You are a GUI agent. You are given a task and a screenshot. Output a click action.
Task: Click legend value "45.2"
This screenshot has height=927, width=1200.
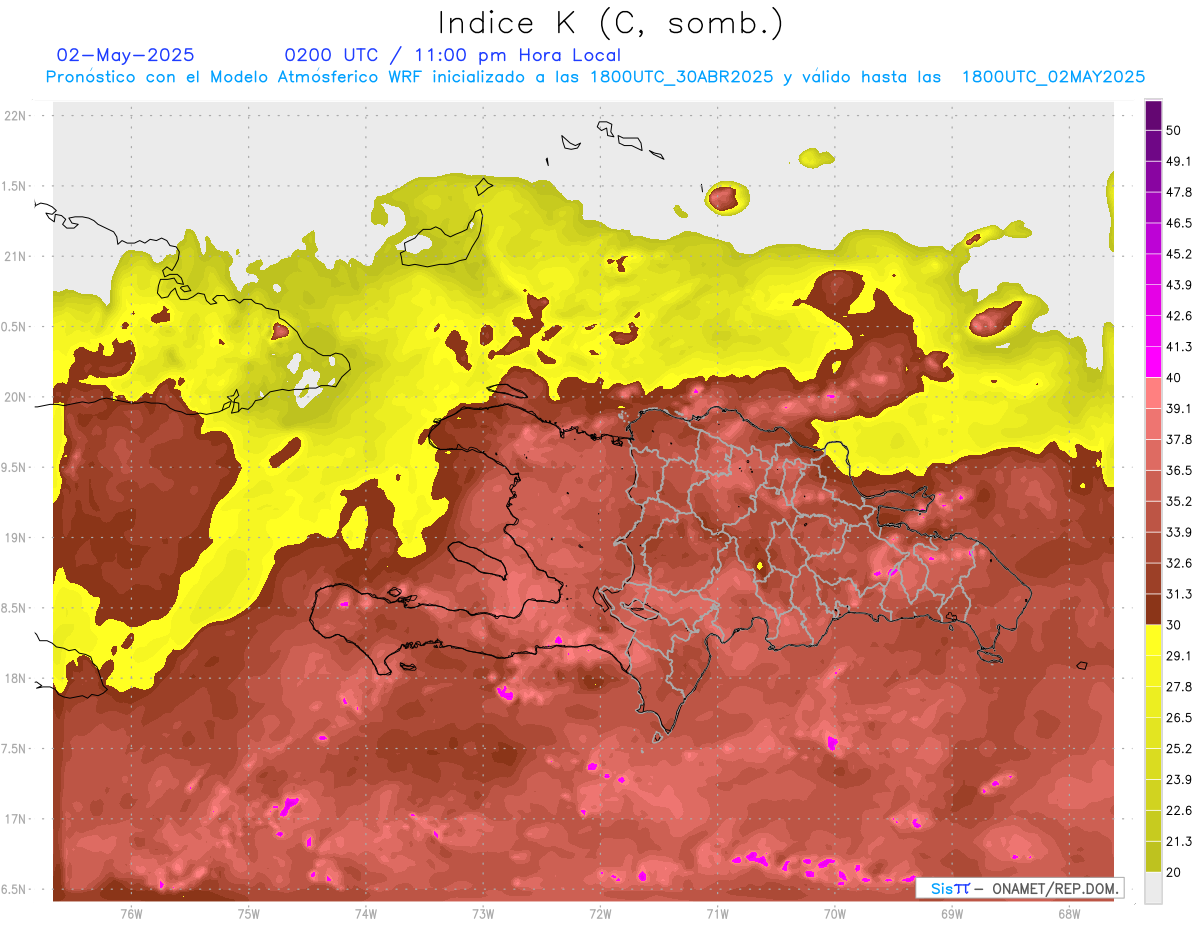[x=1178, y=254]
